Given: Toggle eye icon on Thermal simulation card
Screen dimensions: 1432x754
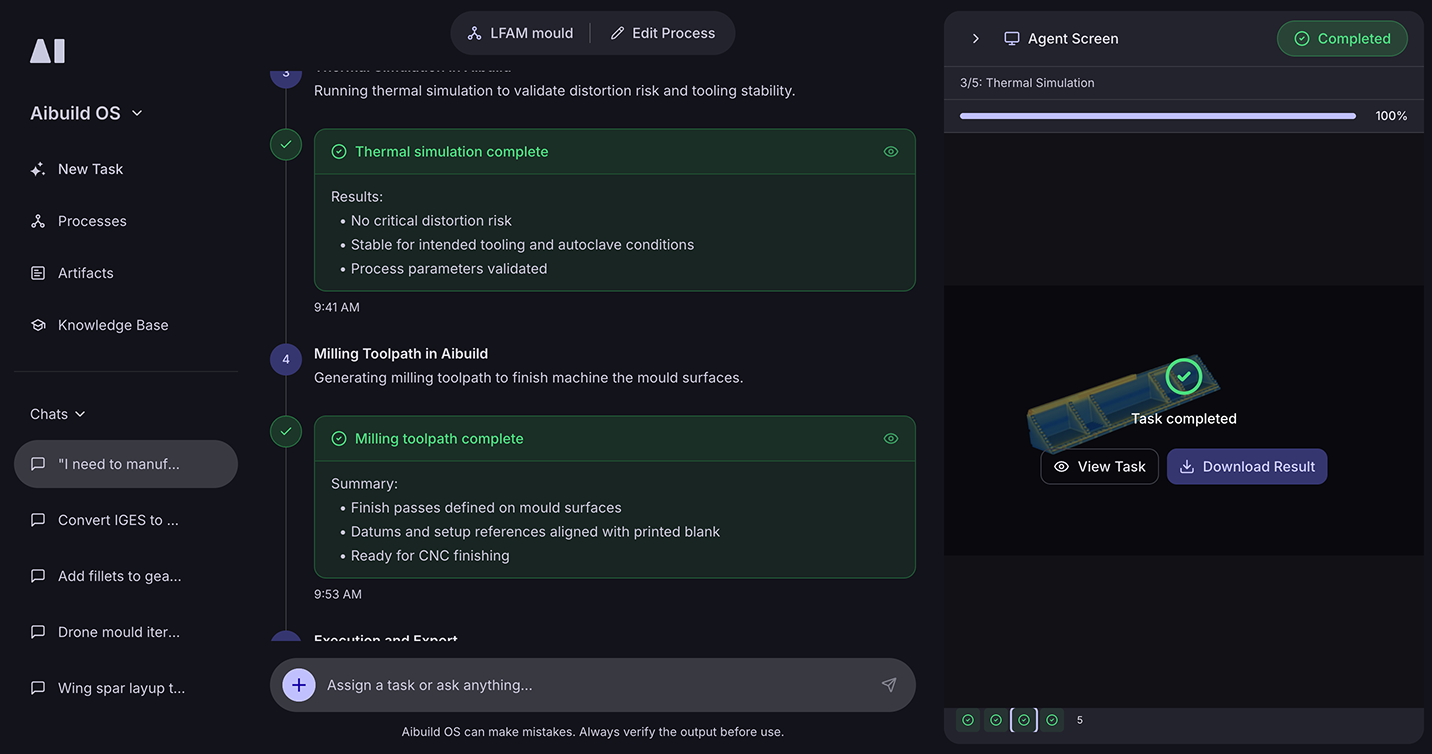Looking at the screenshot, I should click(x=891, y=152).
